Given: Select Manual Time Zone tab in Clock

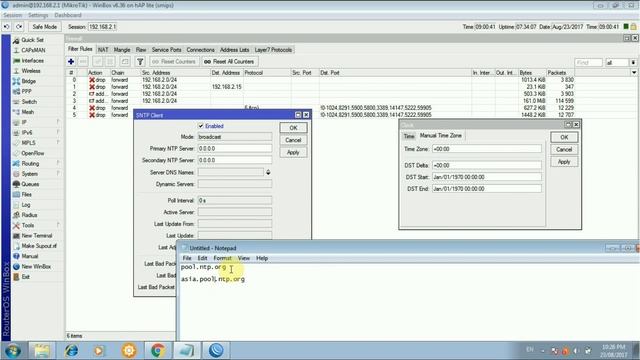Looking at the screenshot, I should click(x=440, y=136).
